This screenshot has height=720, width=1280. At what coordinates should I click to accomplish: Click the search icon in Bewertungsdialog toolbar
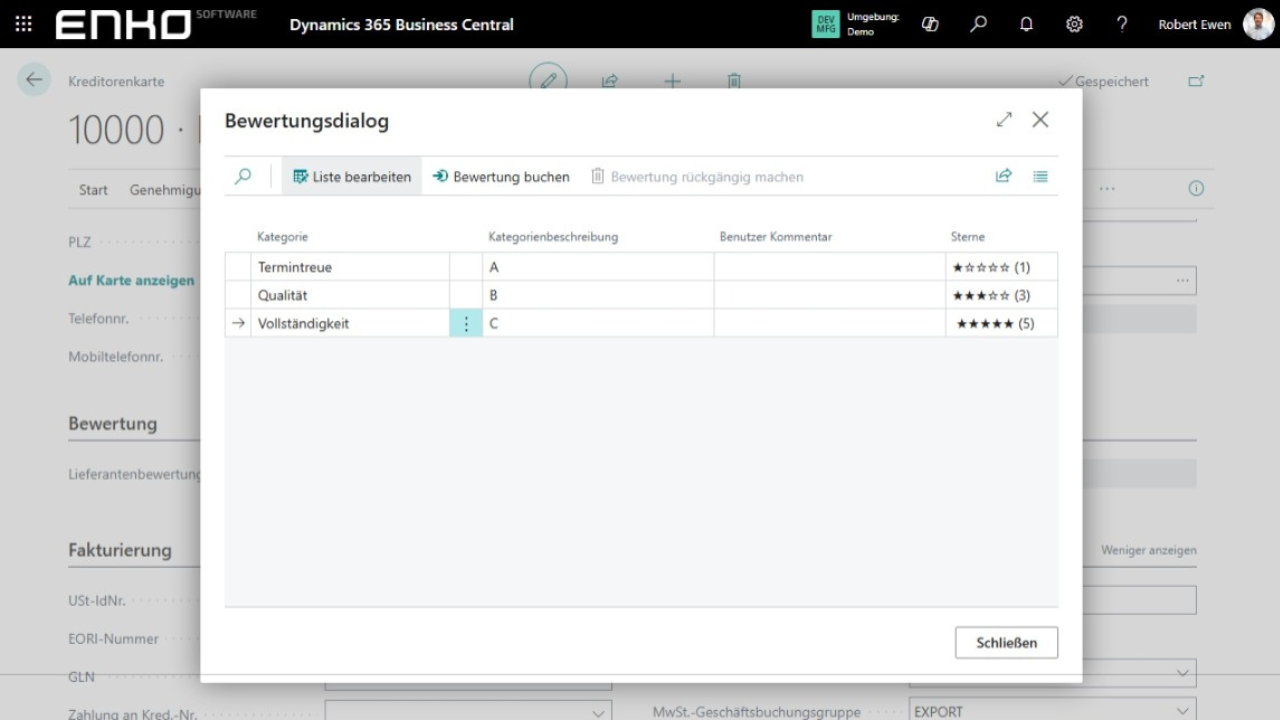pyautogui.click(x=243, y=176)
